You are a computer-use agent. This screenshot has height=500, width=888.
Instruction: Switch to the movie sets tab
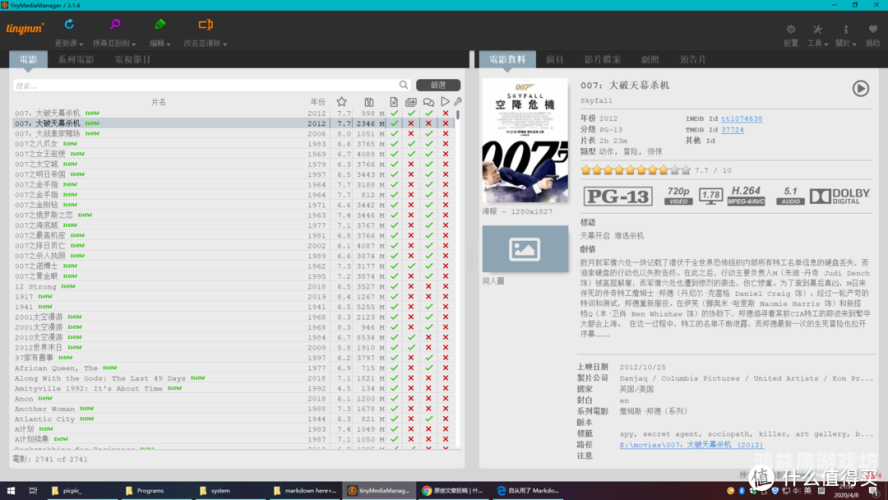[76, 59]
